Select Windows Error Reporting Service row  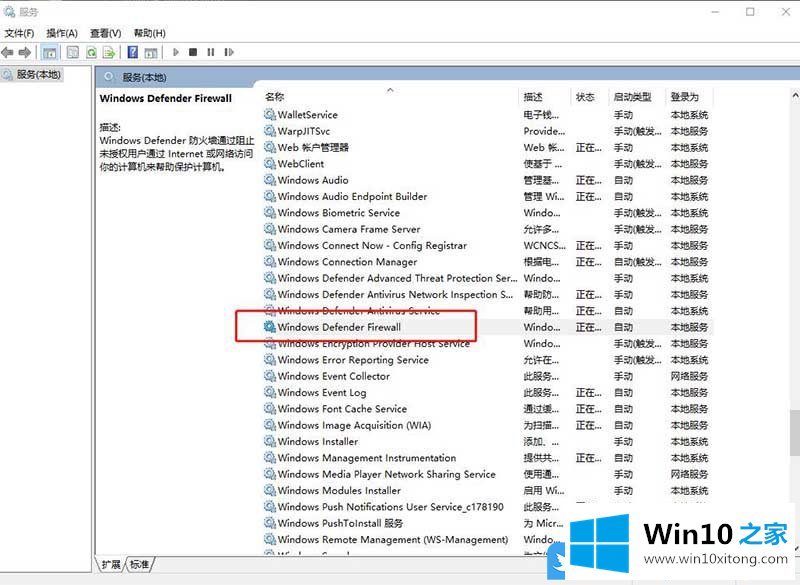(x=487, y=360)
